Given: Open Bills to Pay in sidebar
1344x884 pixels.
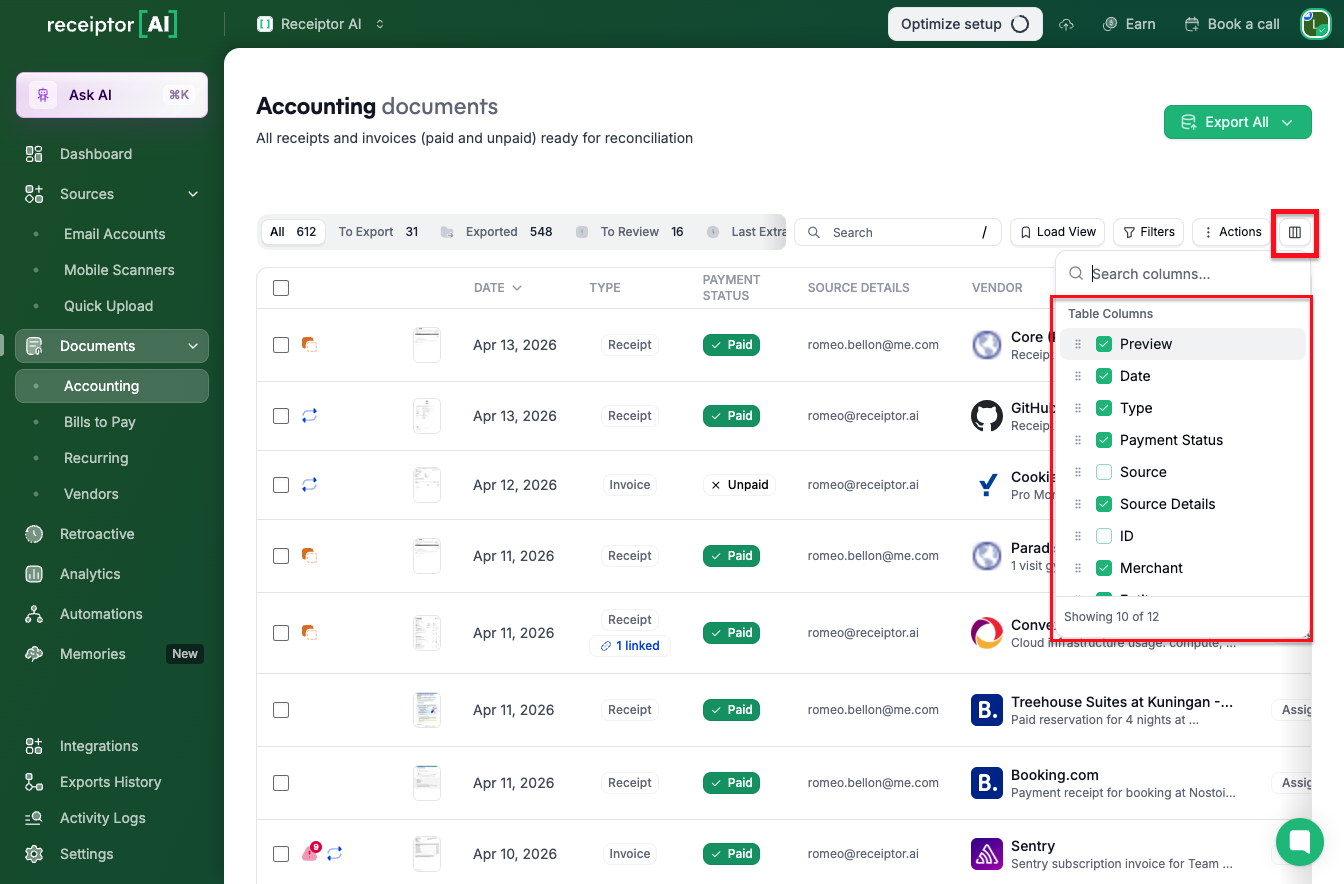Looking at the screenshot, I should click(100, 422).
